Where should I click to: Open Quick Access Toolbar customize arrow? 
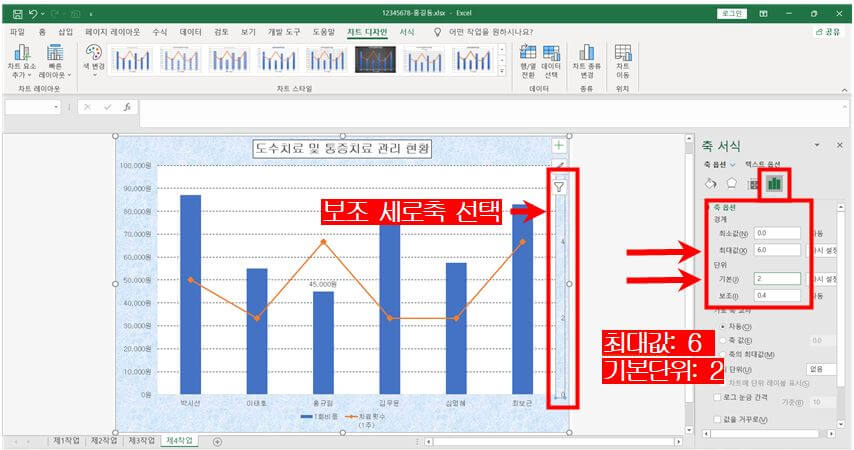pos(91,14)
